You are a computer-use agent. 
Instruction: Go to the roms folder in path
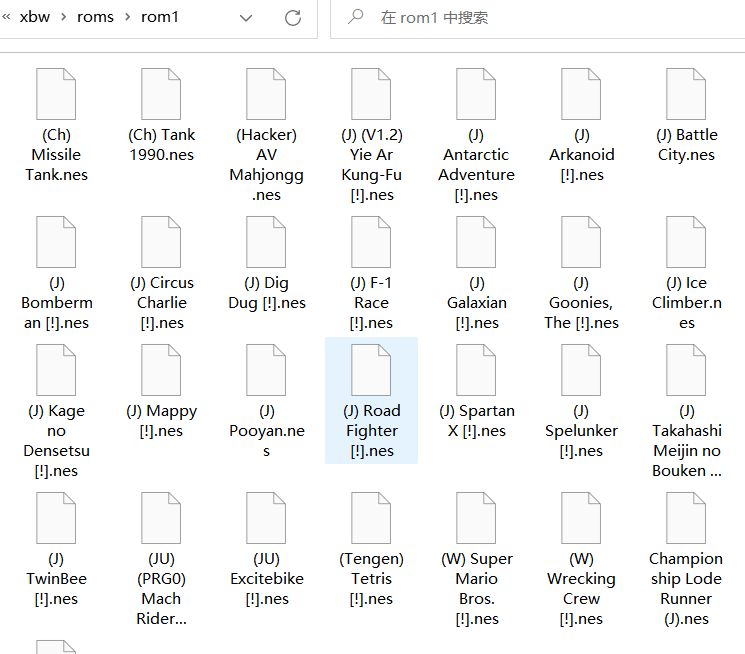pyautogui.click(x=95, y=17)
